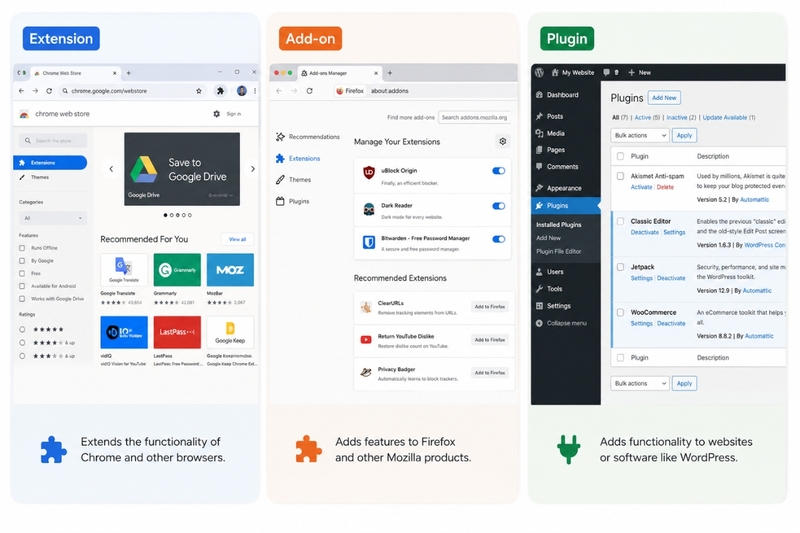This screenshot has width=800, height=533.
Task: Open the Google Translate extension tile
Action: click(x=123, y=270)
